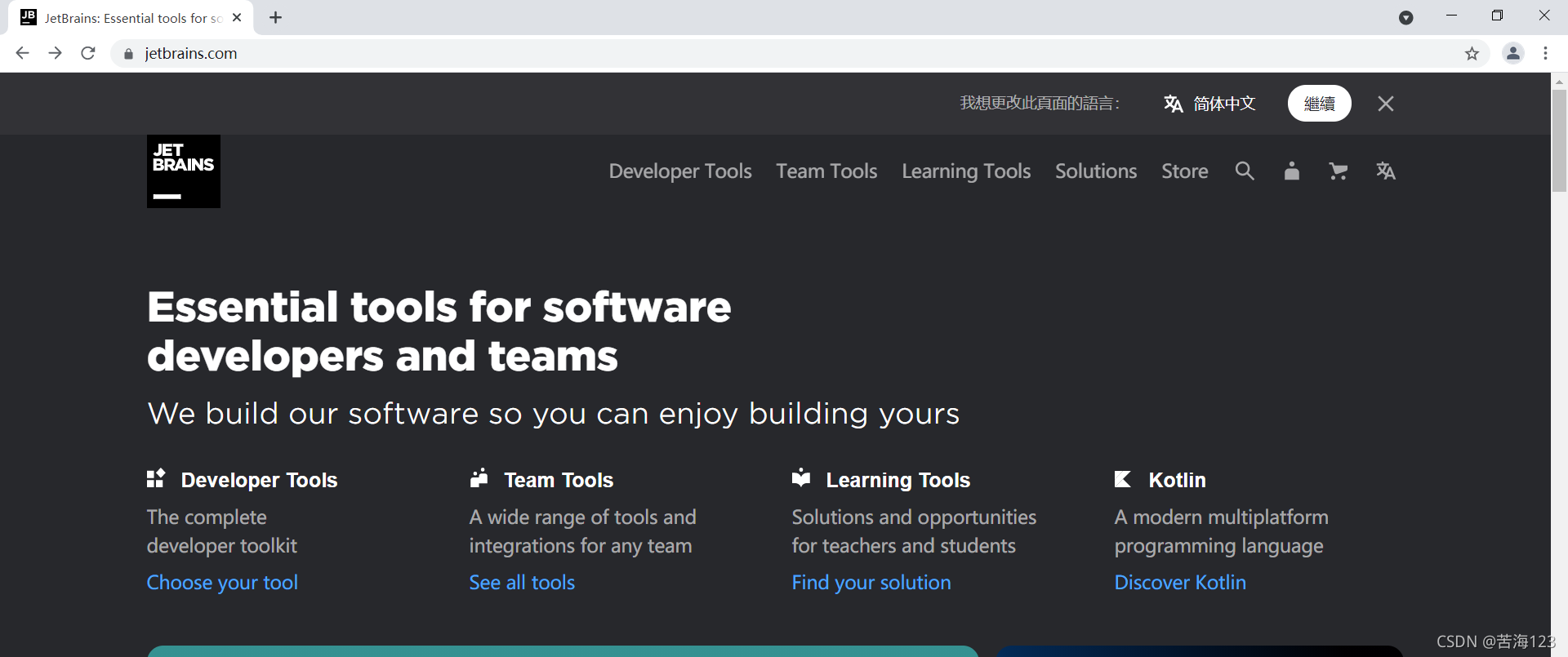This screenshot has height=657, width=1568.
Task: Click the page vertical scrollbar thumb
Action: (1559, 140)
